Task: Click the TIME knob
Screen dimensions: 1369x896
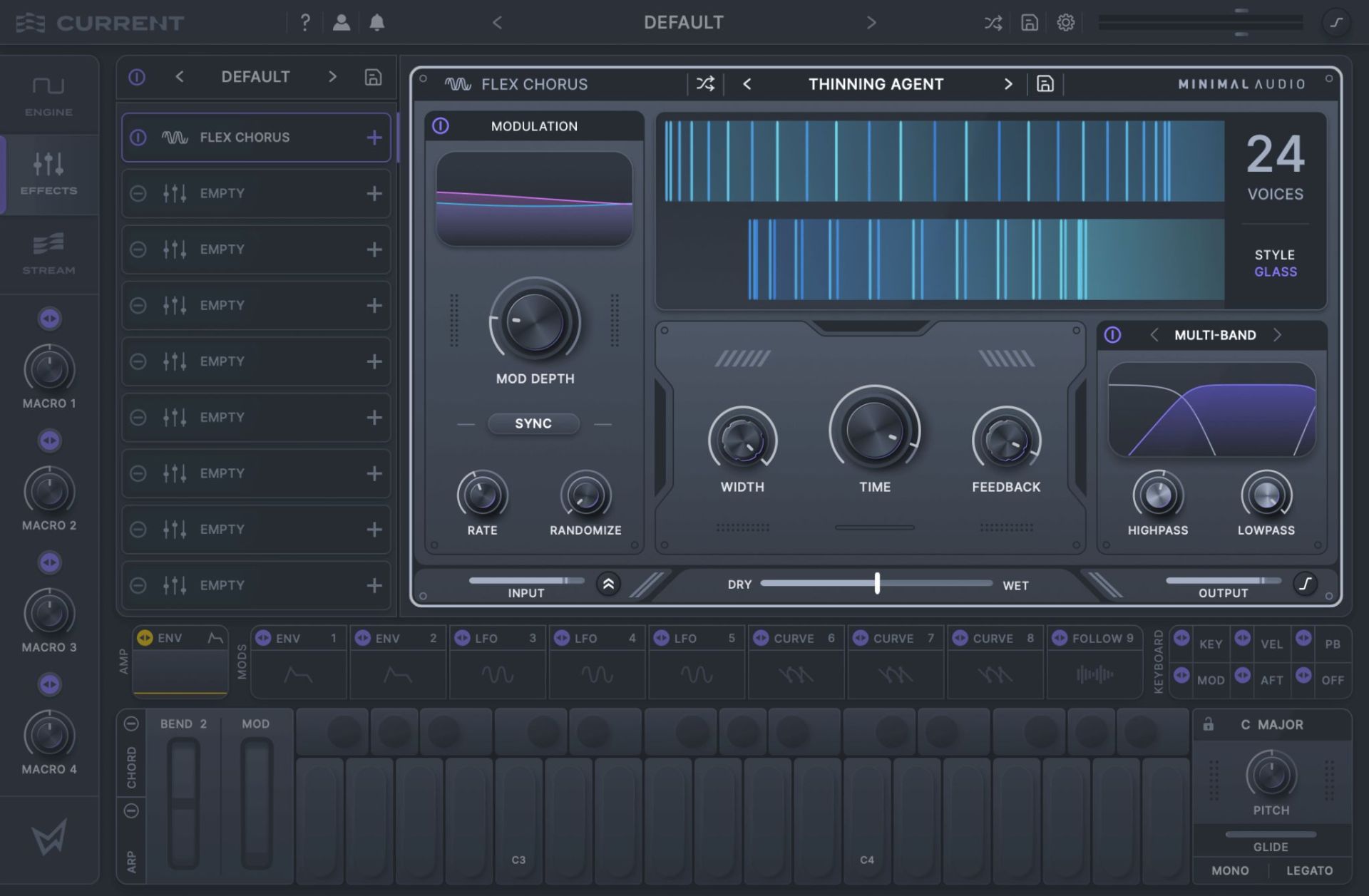Action: pyautogui.click(x=875, y=430)
